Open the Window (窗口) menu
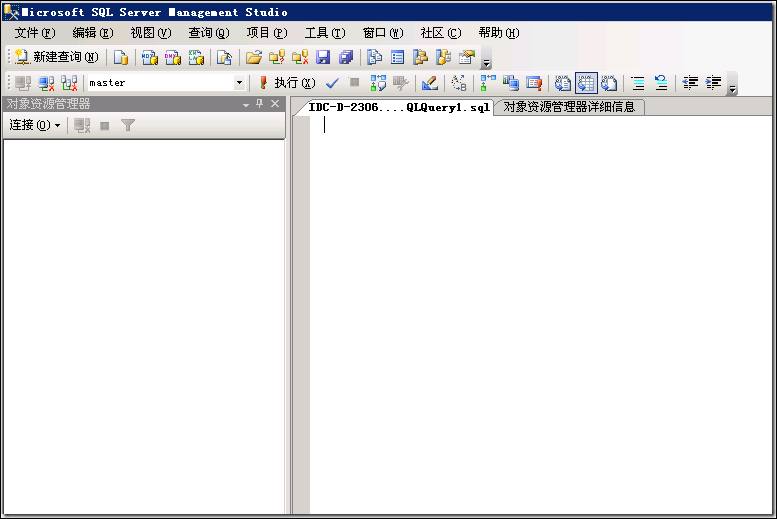 pos(383,33)
